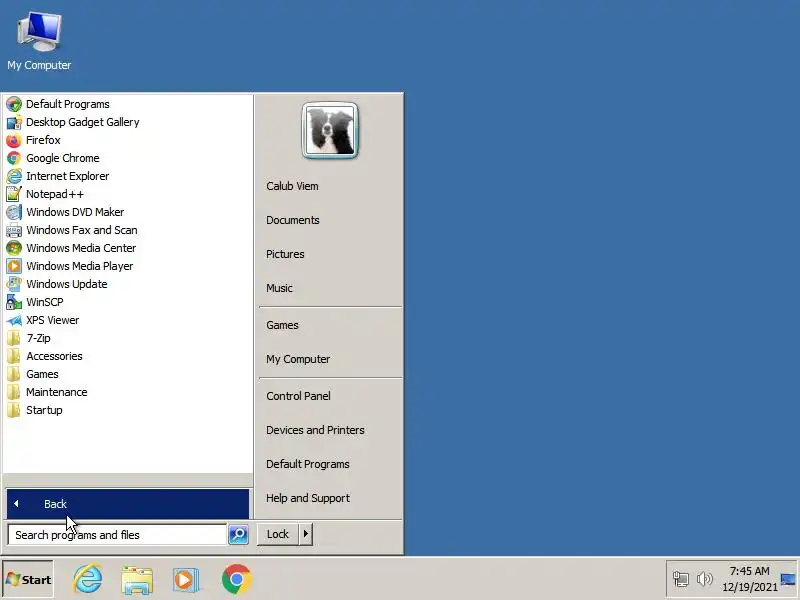
Task: Open Default Programs icon in programs list
Action: point(14,104)
